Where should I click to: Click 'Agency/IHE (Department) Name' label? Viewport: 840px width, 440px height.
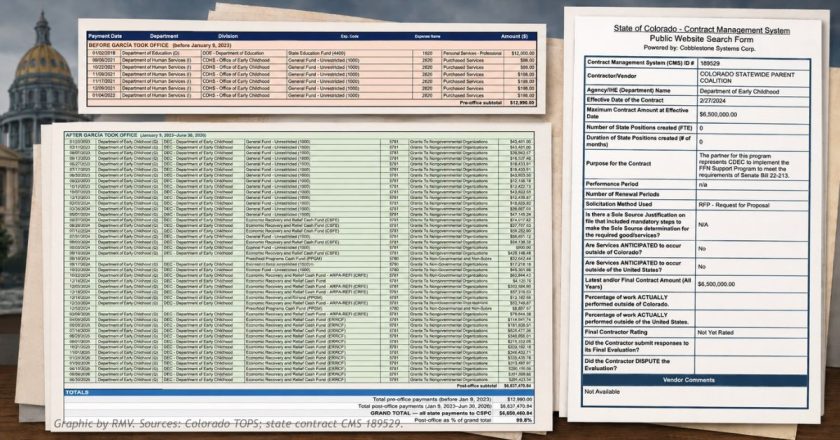[x=628, y=90]
